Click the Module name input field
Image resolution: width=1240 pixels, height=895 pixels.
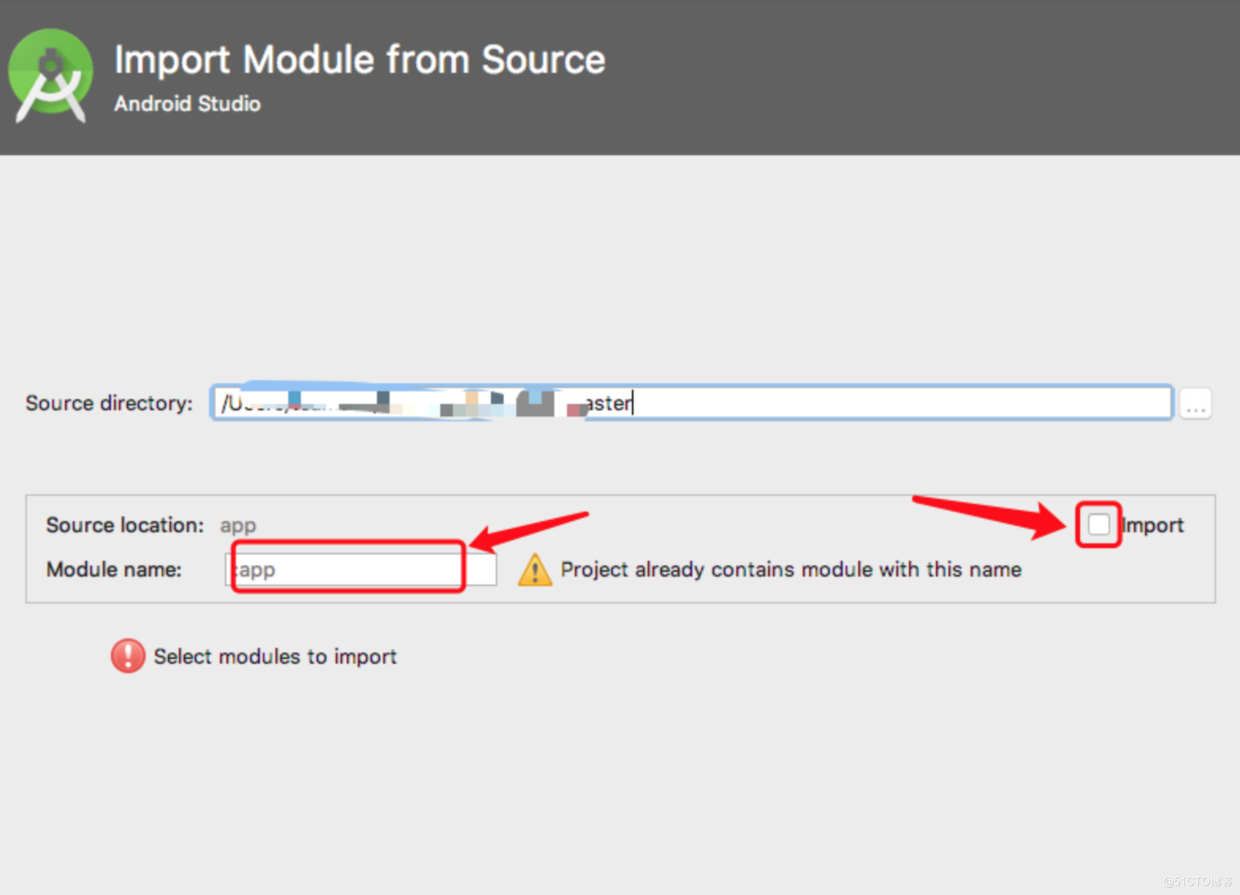click(361, 570)
